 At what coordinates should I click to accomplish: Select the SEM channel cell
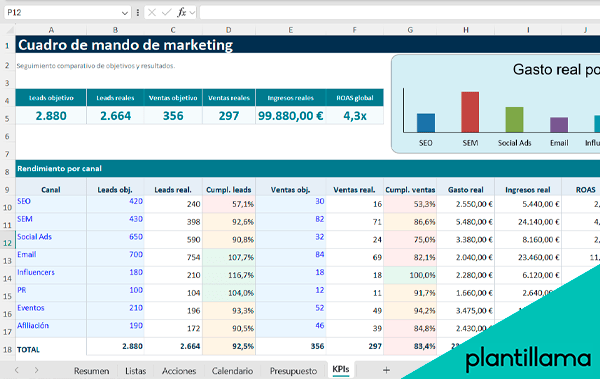[x=51, y=222]
